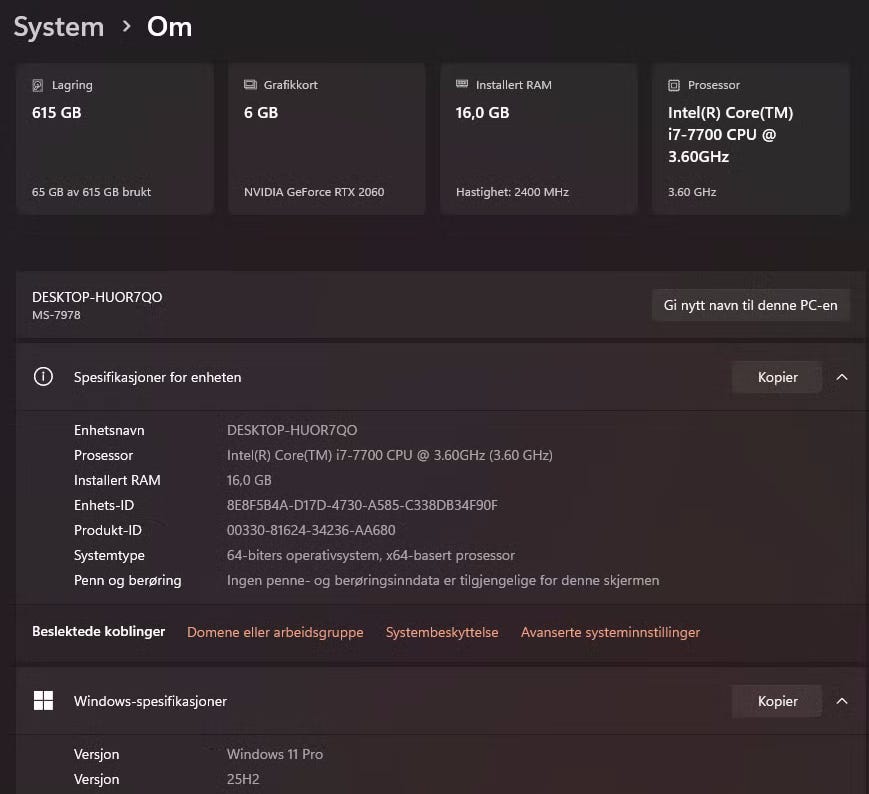Open the Prosessor Intel Core i7-7700 card
Screen dimensions: 869x794
(x=750, y=139)
